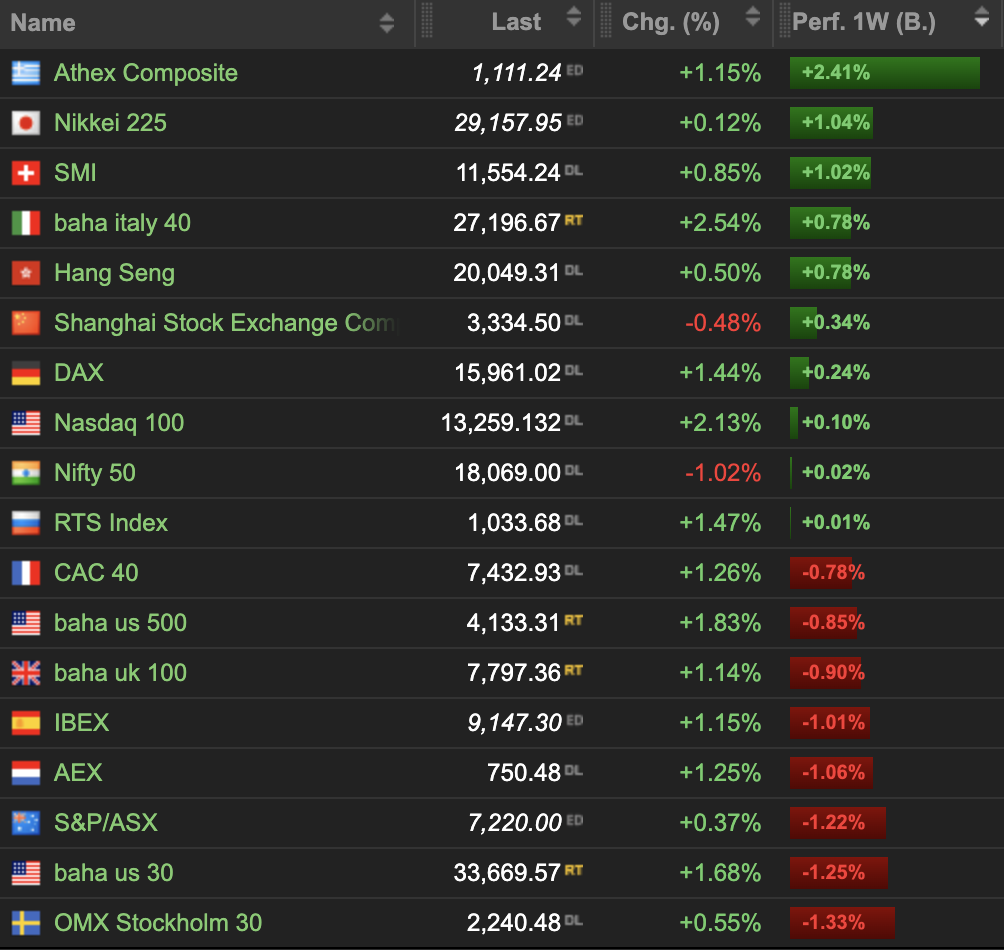Click the Spain flag beside IBEX
Image resolution: width=1004 pixels, height=950 pixels.
pos(26,723)
